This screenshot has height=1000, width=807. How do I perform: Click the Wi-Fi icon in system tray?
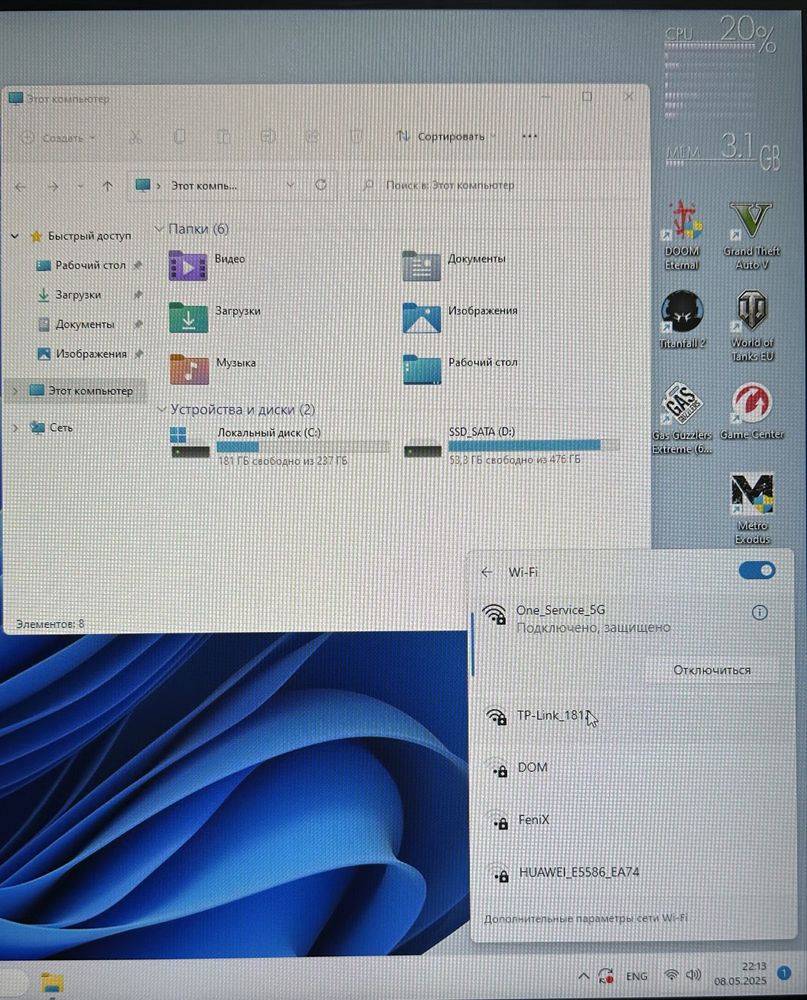(x=670, y=975)
